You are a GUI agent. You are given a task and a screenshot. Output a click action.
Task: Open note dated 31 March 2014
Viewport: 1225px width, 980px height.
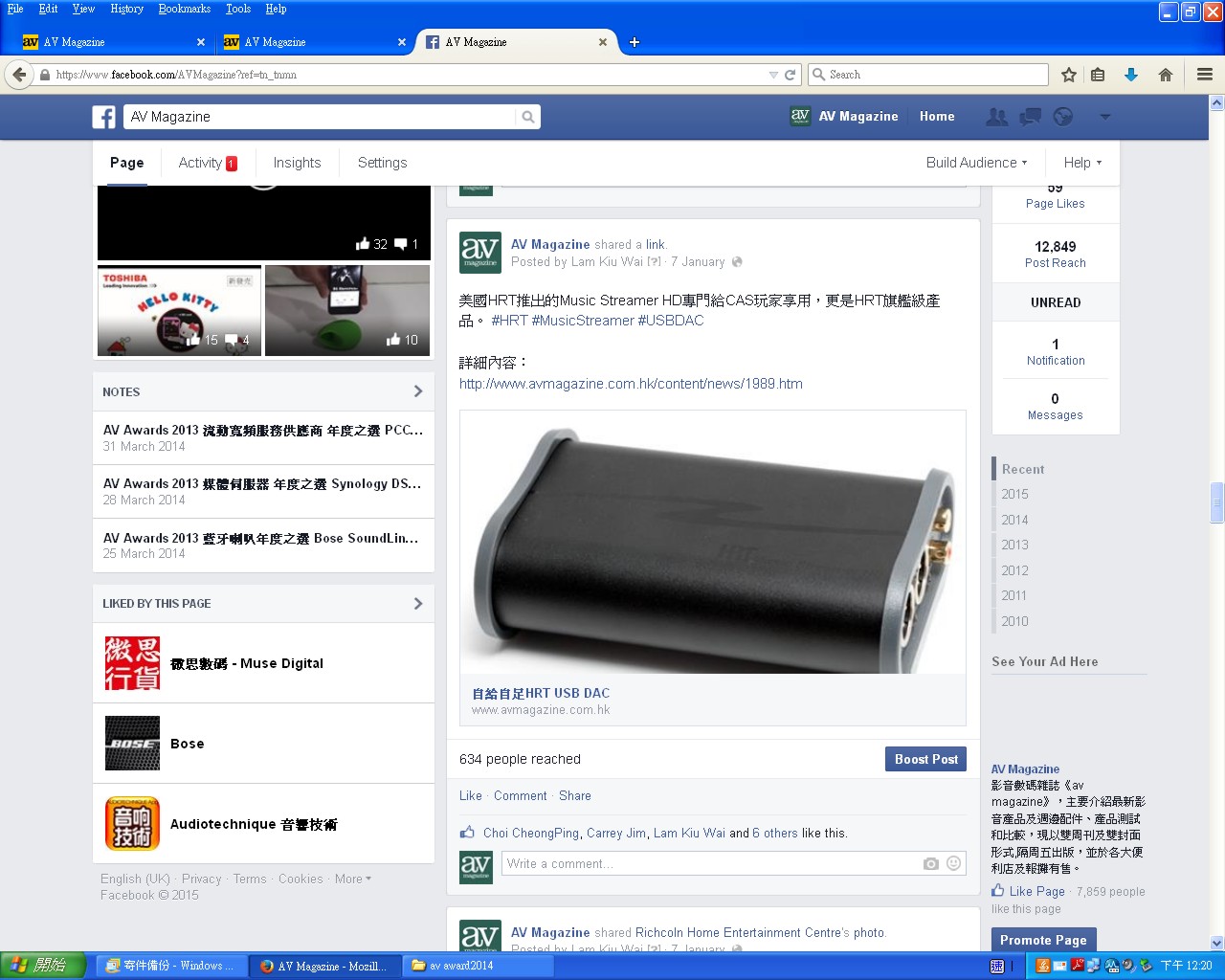(263, 438)
